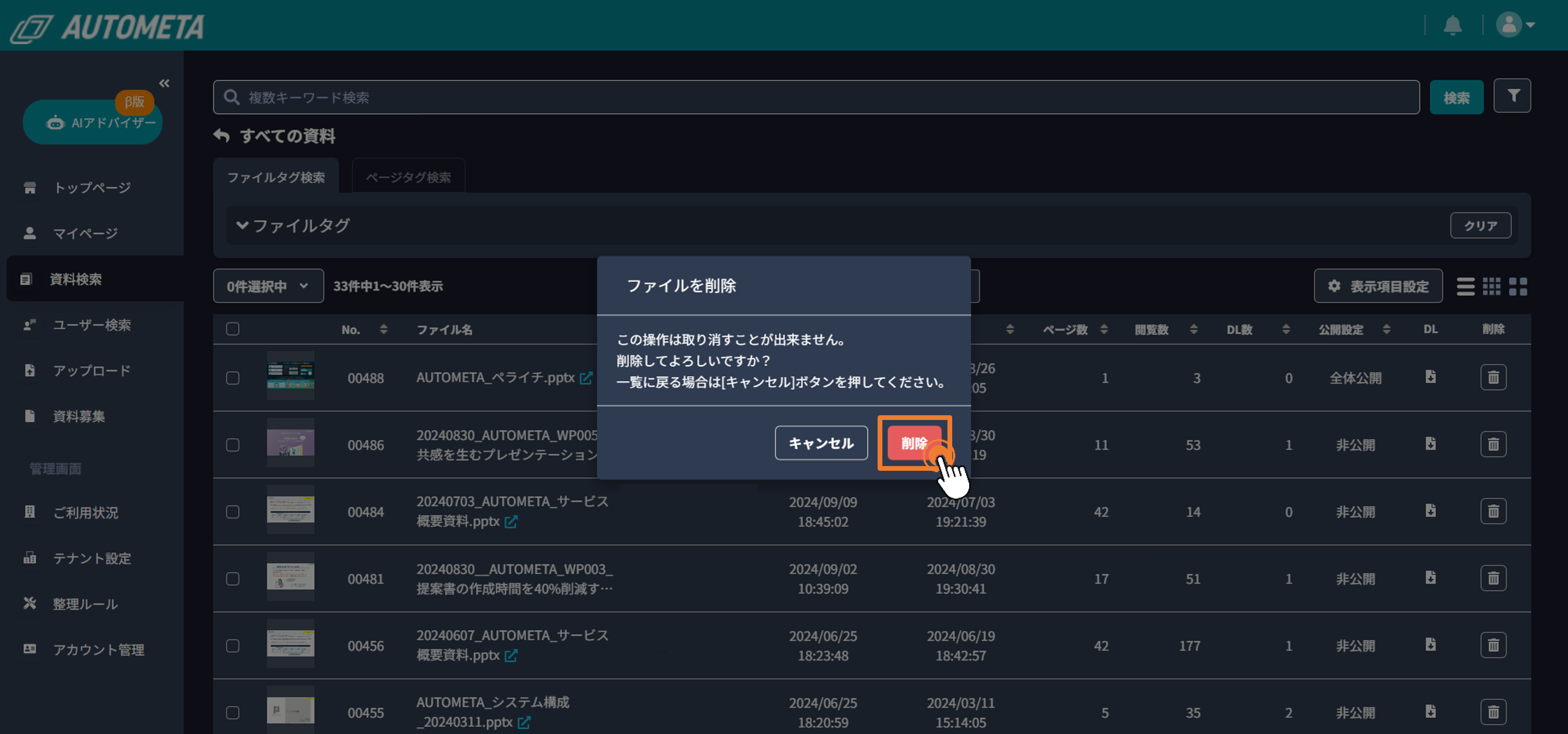Check the row 00455 checkbox

tap(232, 713)
